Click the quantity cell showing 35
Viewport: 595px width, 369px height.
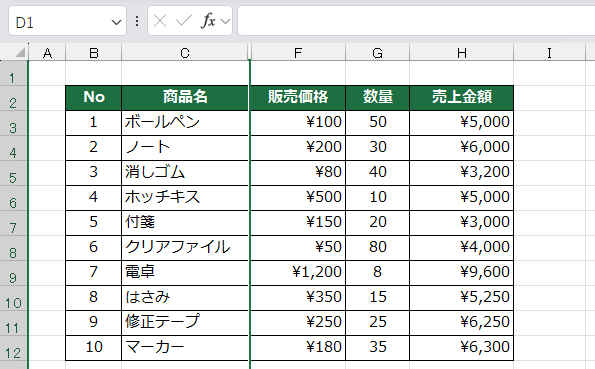click(378, 348)
